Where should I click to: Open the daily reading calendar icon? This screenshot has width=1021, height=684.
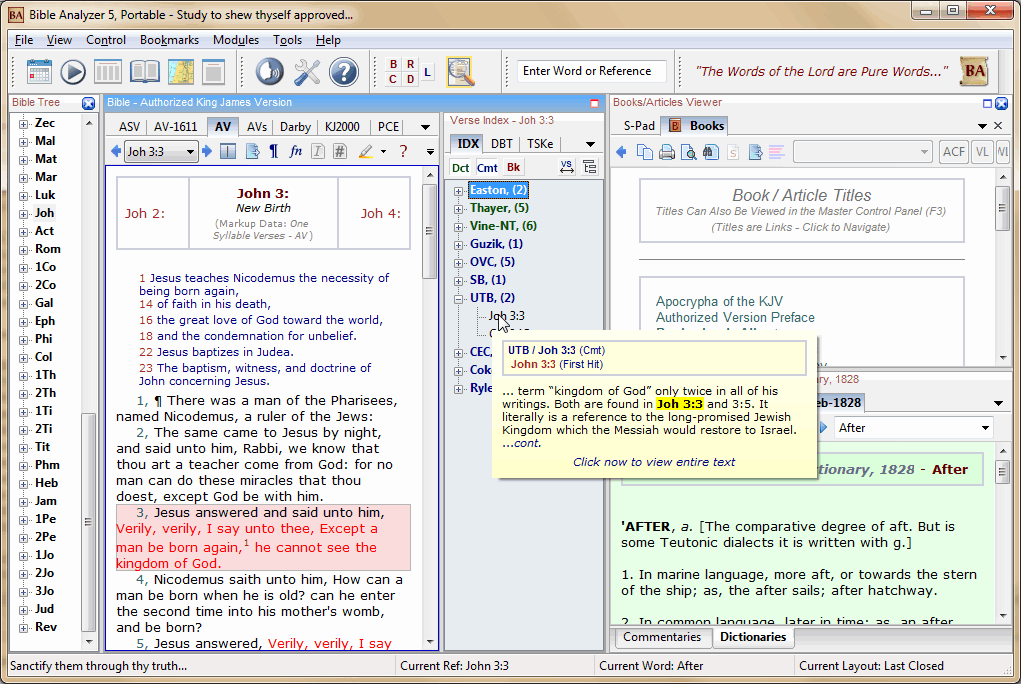click(39, 72)
